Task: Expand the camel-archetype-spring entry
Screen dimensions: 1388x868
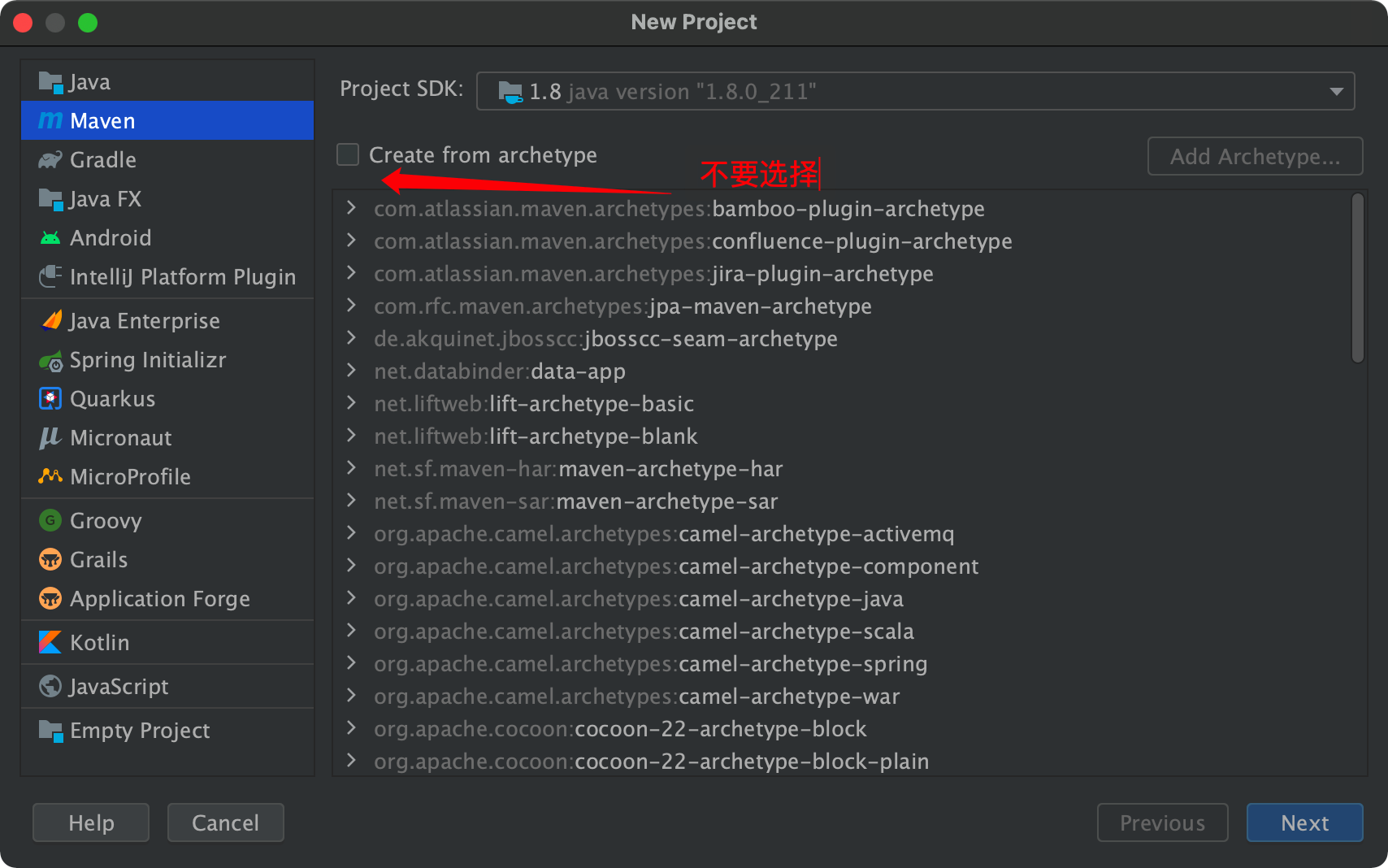Action: point(351,663)
